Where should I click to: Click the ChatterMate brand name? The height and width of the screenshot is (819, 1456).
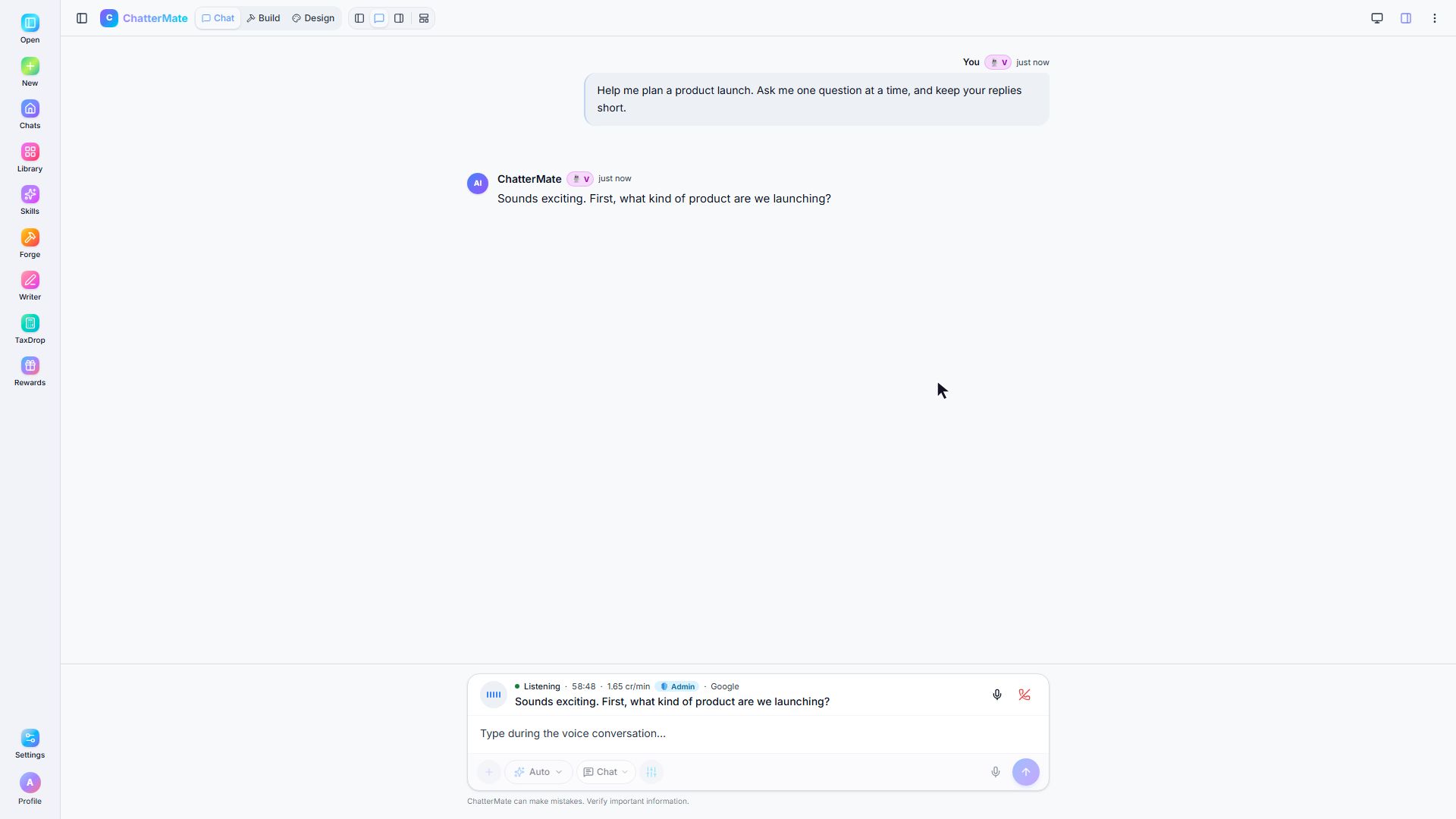pos(155,18)
